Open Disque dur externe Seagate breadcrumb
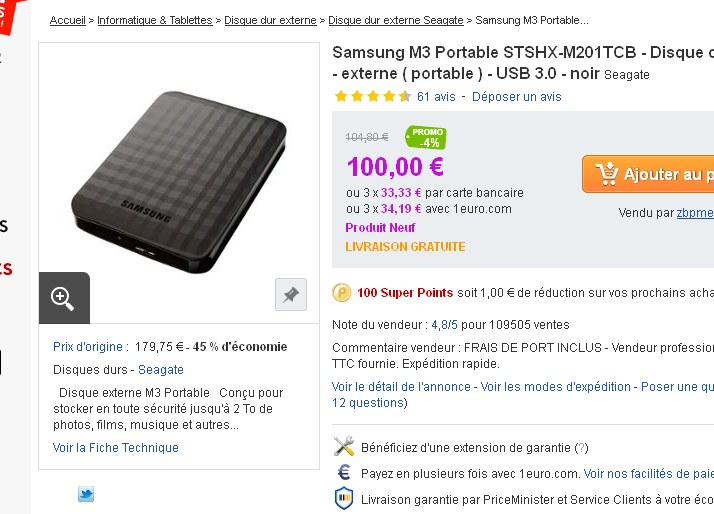The height and width of the screenshot is (514, 714). [395, 20]
